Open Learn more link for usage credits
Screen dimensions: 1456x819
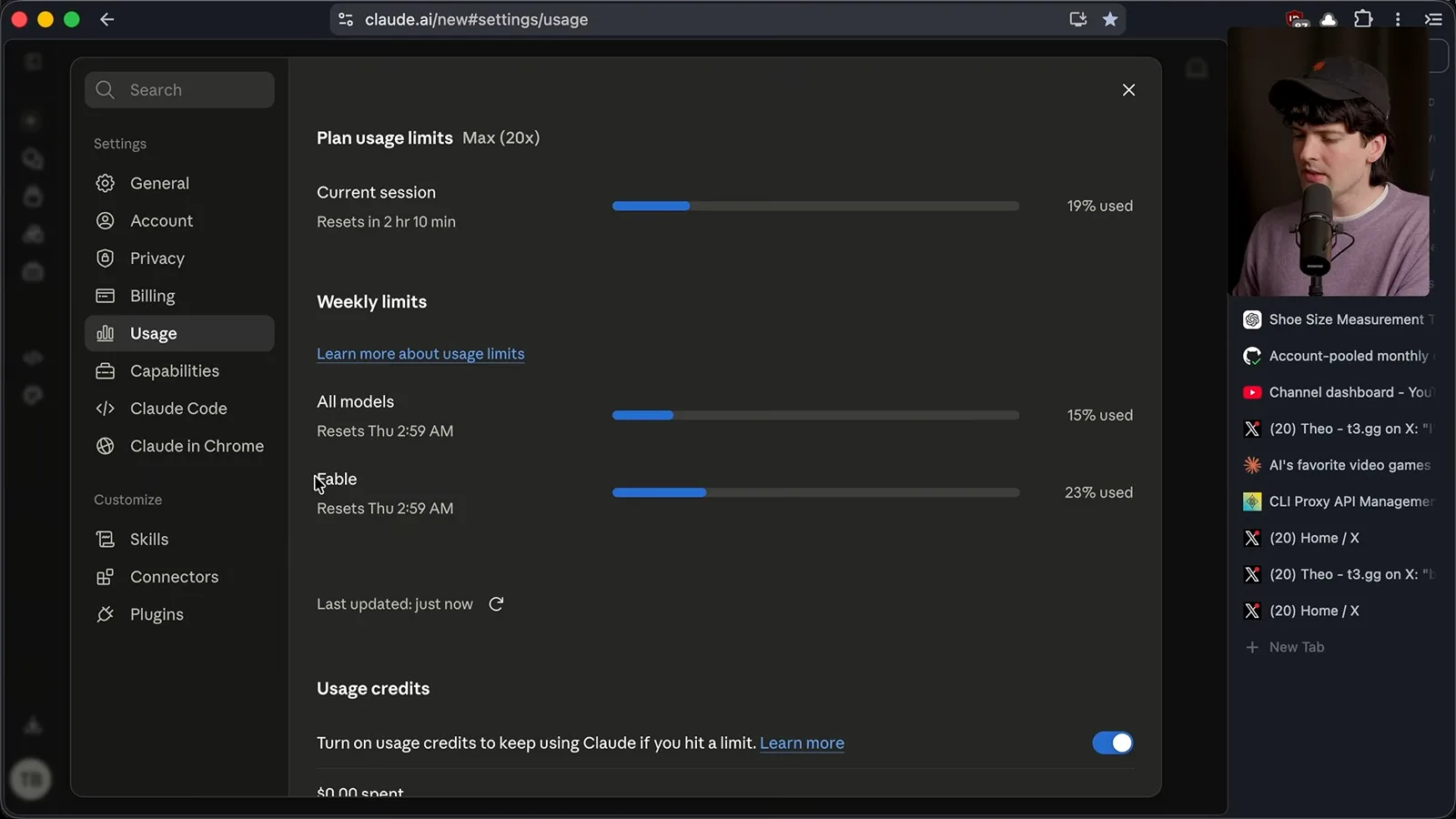coord(802,743)
